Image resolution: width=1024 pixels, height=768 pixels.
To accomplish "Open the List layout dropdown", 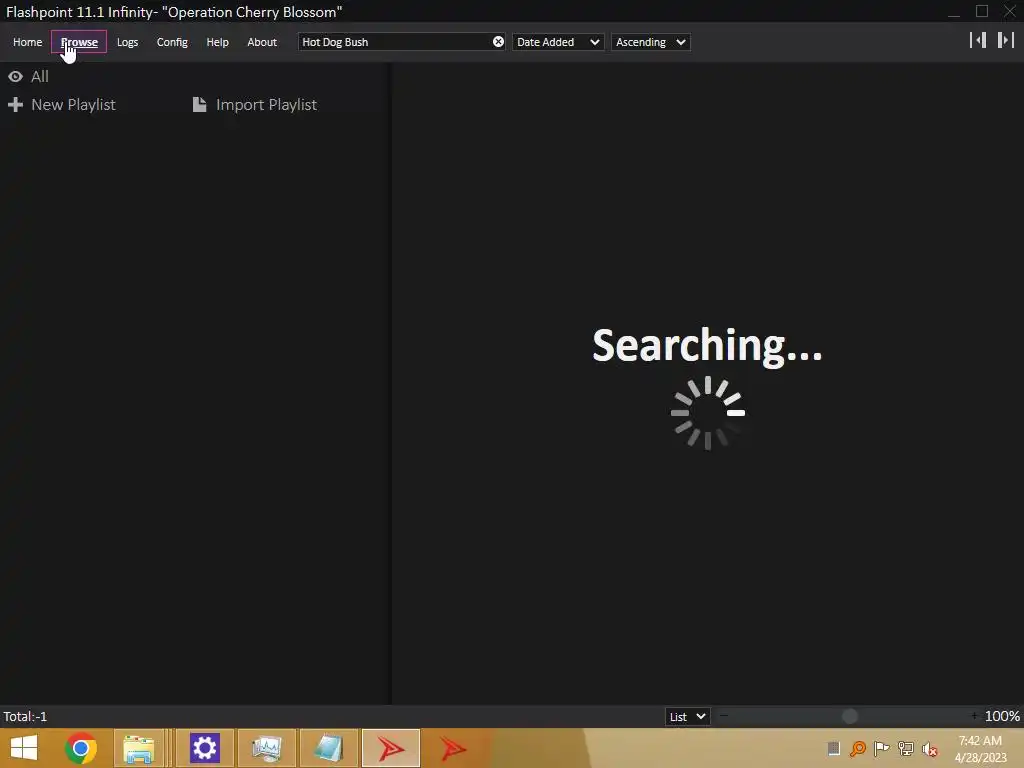I will pyautogui.click(x=688, y=716).
